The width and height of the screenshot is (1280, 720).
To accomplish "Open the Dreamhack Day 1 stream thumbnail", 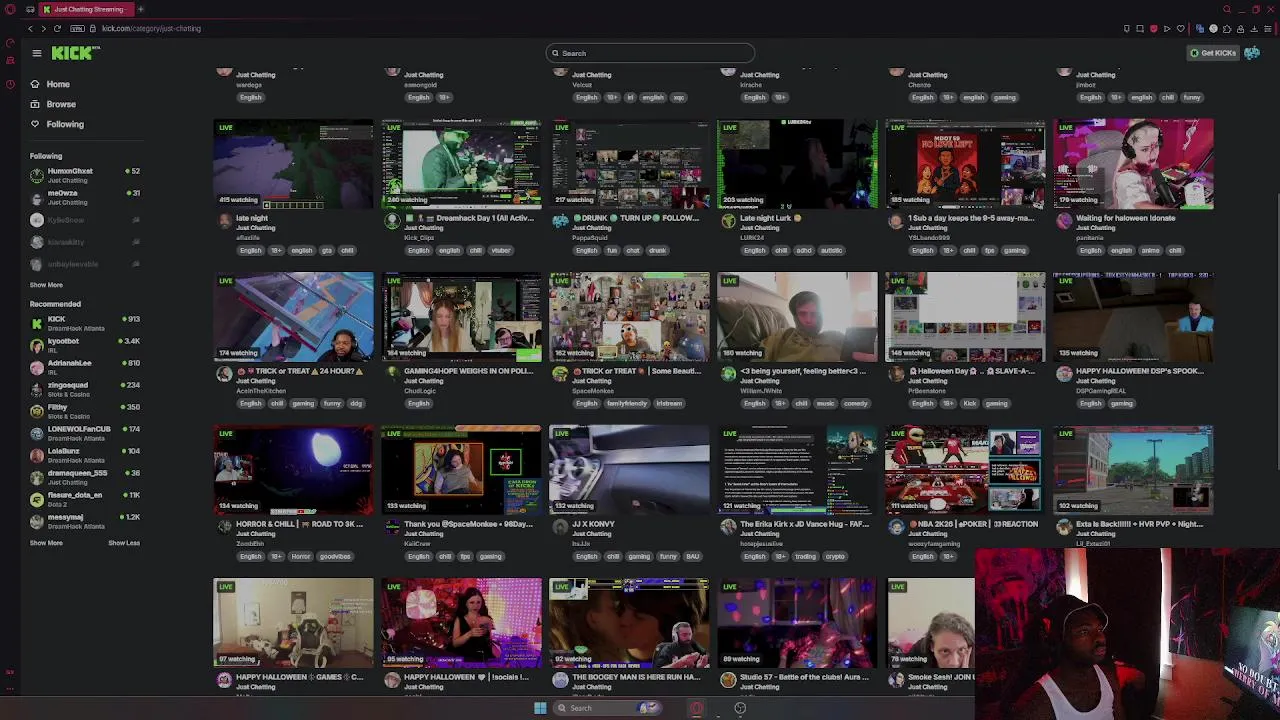I will (x=461, y=164).
